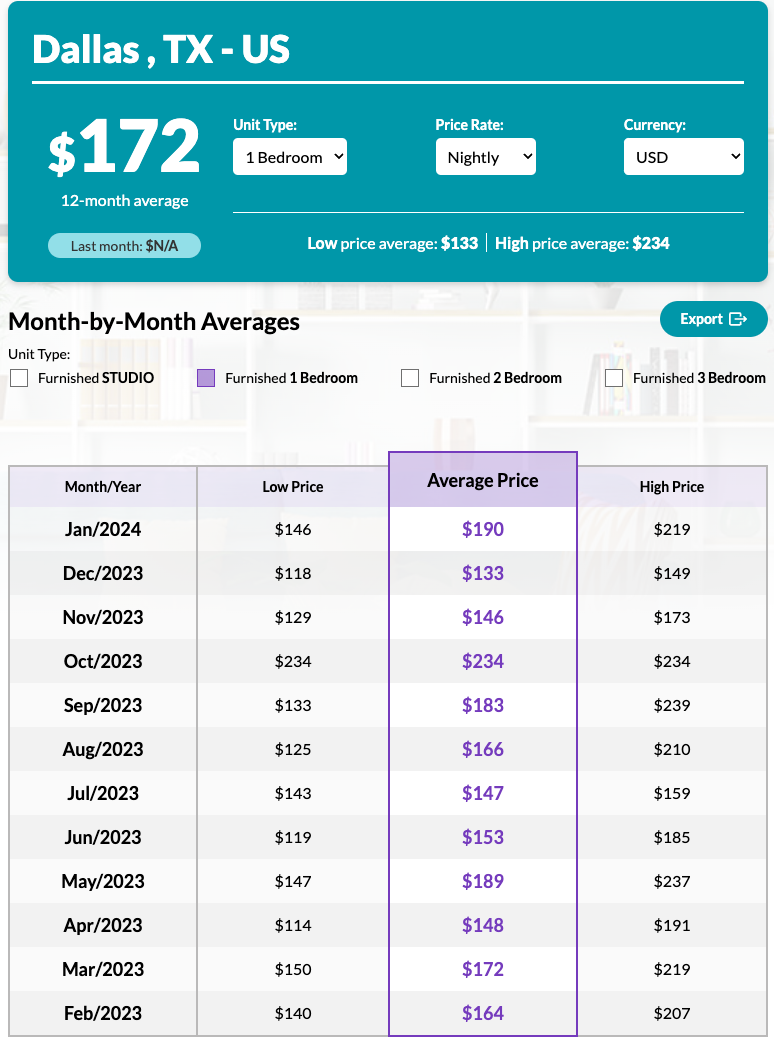Screen dimensions: 774x1040
Task: Click May/2023 average price $189
Action: 483,881
